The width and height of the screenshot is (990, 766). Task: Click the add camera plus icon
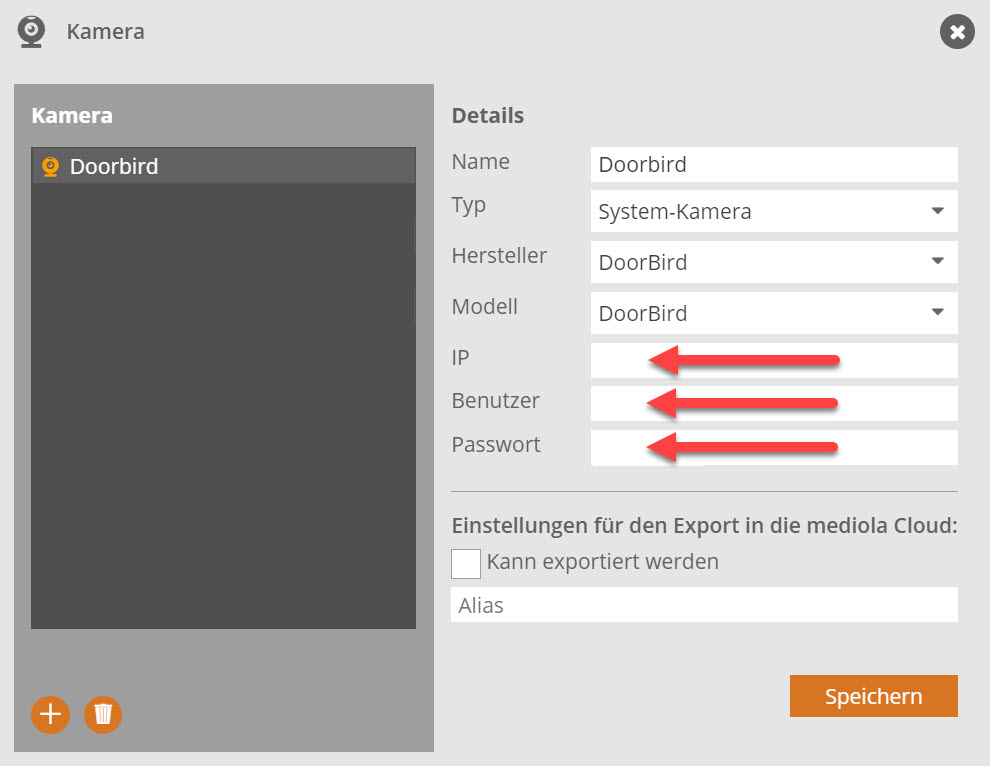tap(51, 715)
